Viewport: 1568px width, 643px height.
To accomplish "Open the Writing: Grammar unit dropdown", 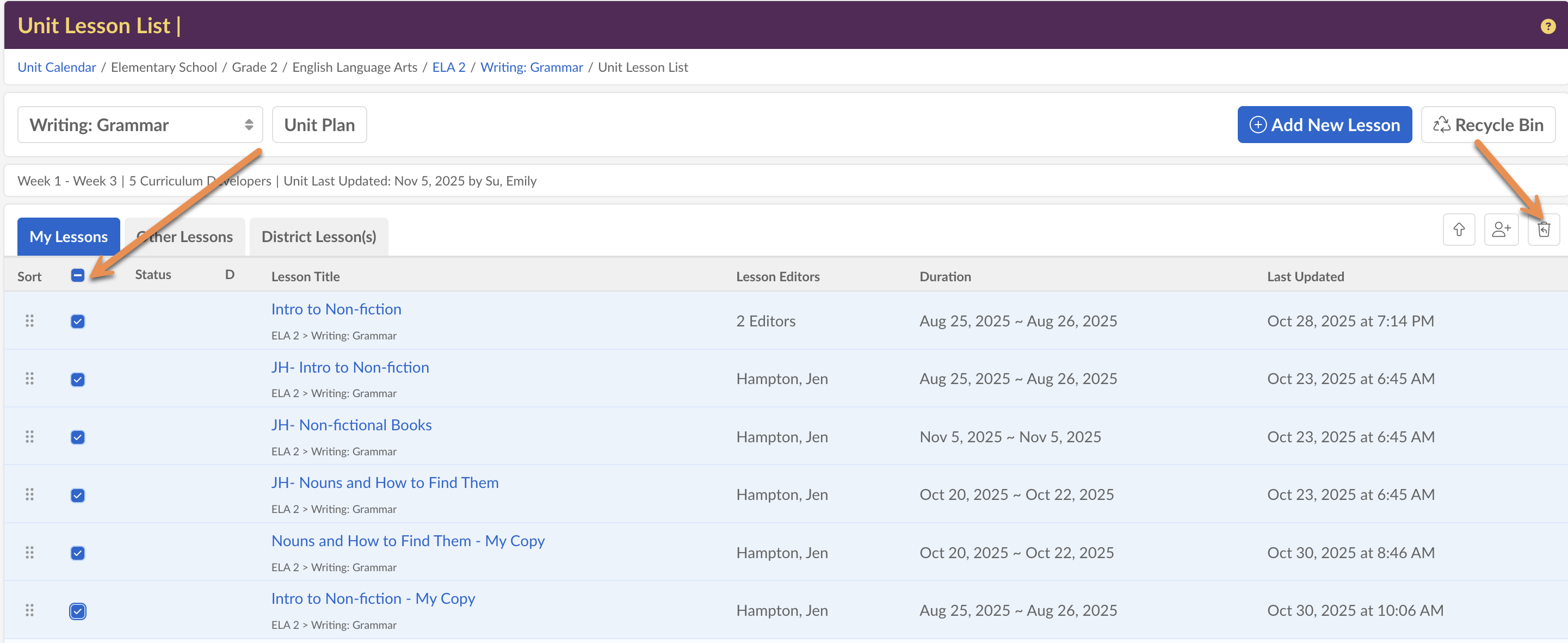I will 140,125.
